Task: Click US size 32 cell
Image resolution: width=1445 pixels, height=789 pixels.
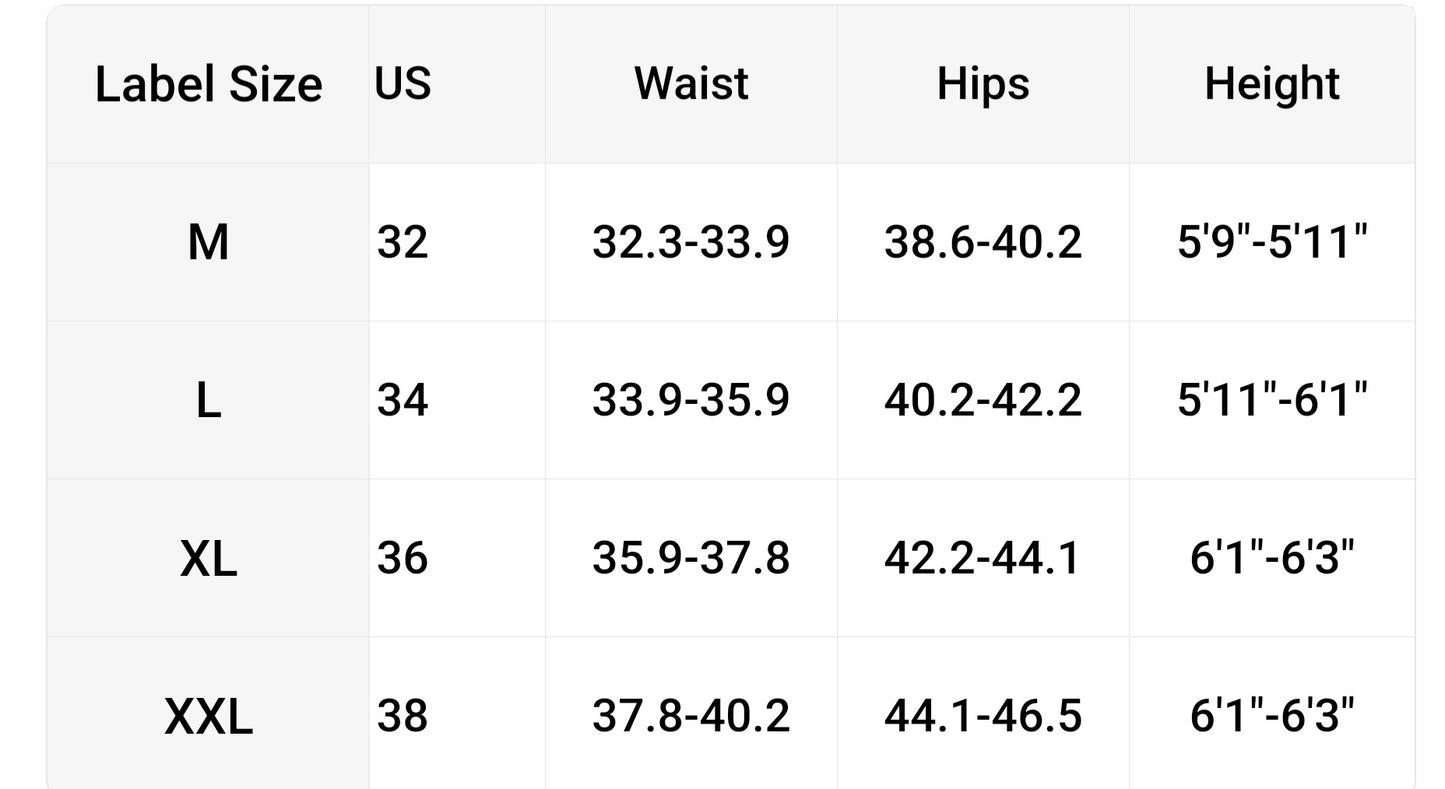Action: 403,242
